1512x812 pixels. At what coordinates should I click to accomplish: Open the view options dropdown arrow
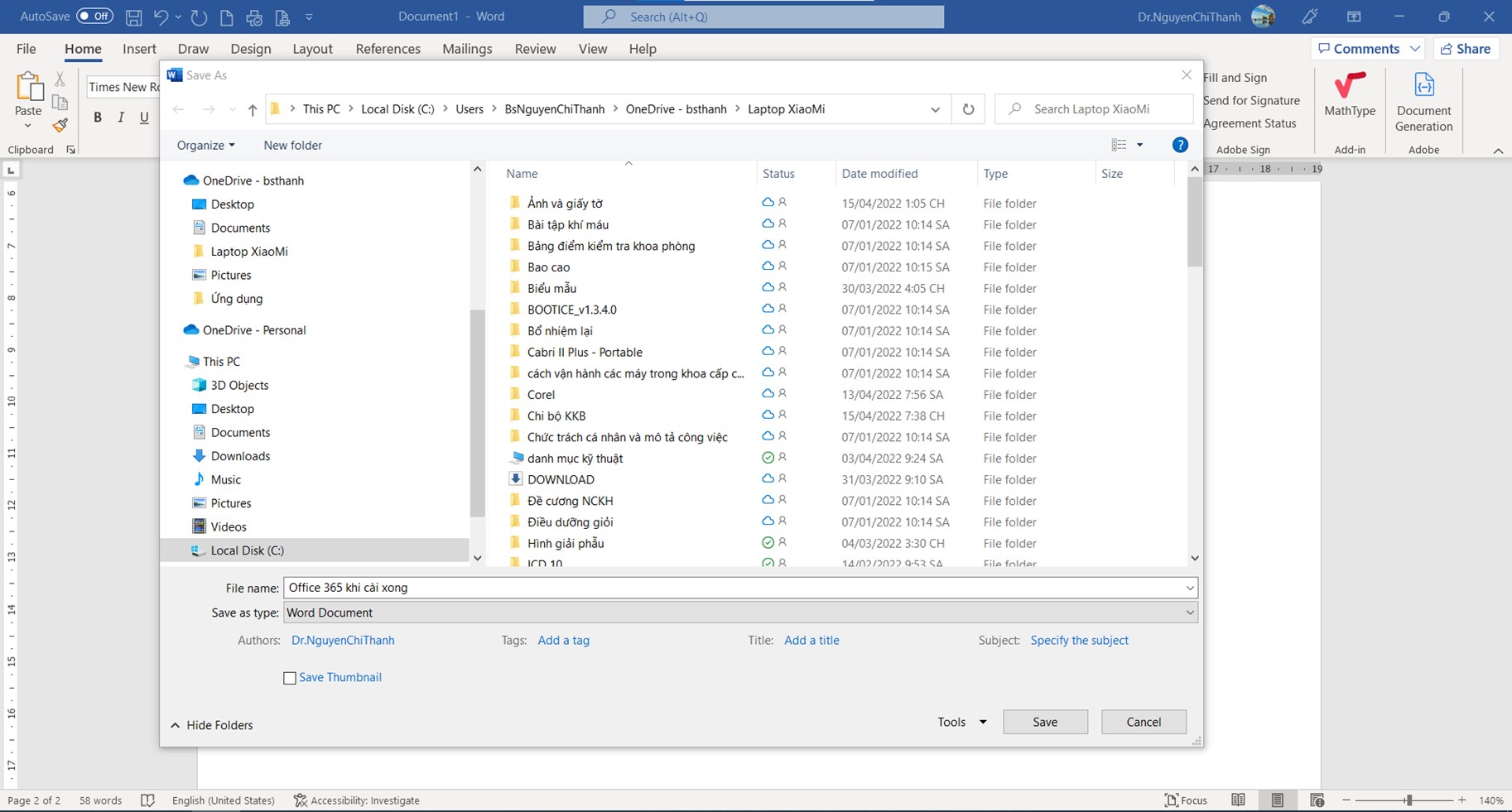pyautogui.click(x=1139, y=145)
